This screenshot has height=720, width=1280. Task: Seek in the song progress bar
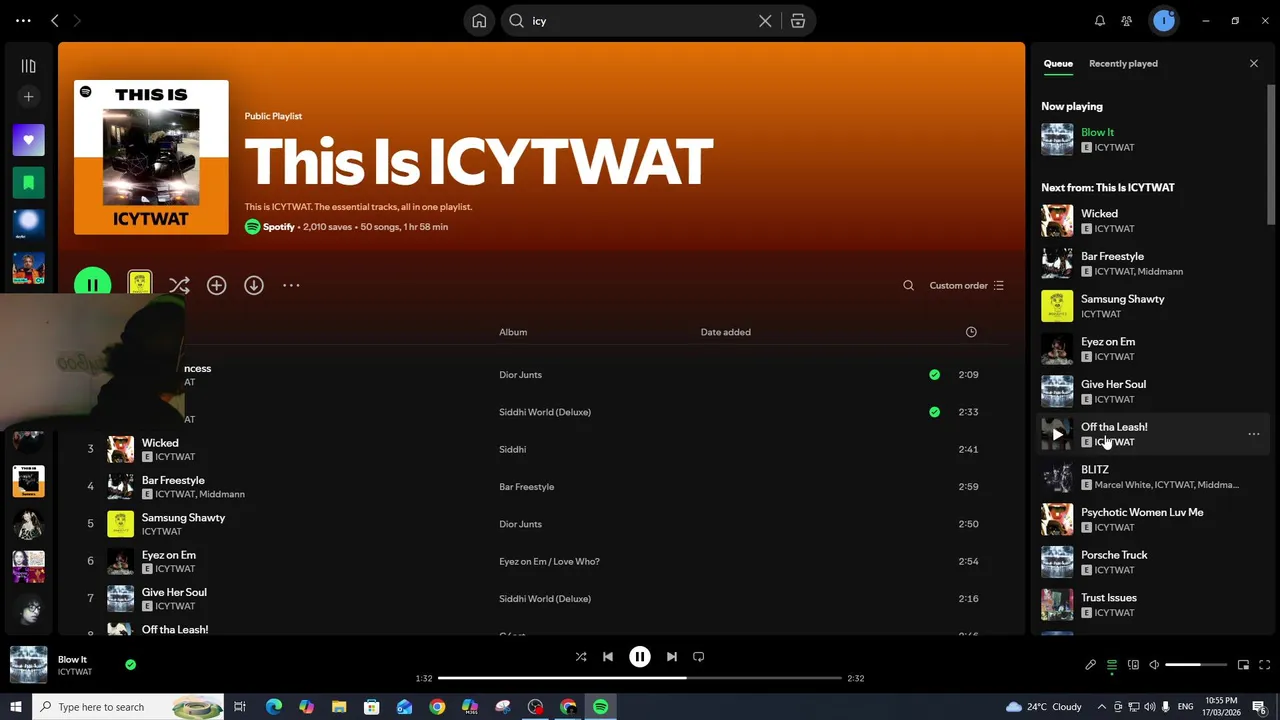pyautogui.click(x=640, y=678)
